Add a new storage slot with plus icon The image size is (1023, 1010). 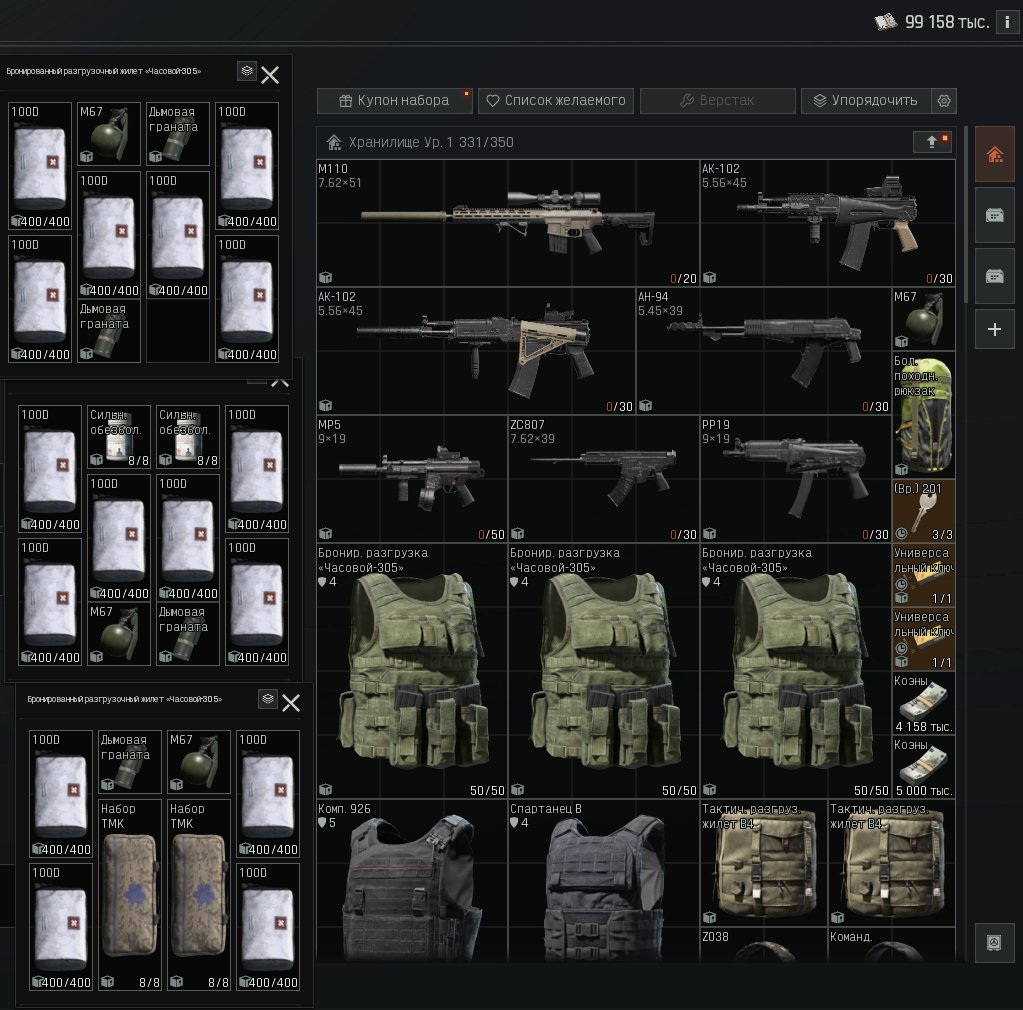(x=994, y=329)
